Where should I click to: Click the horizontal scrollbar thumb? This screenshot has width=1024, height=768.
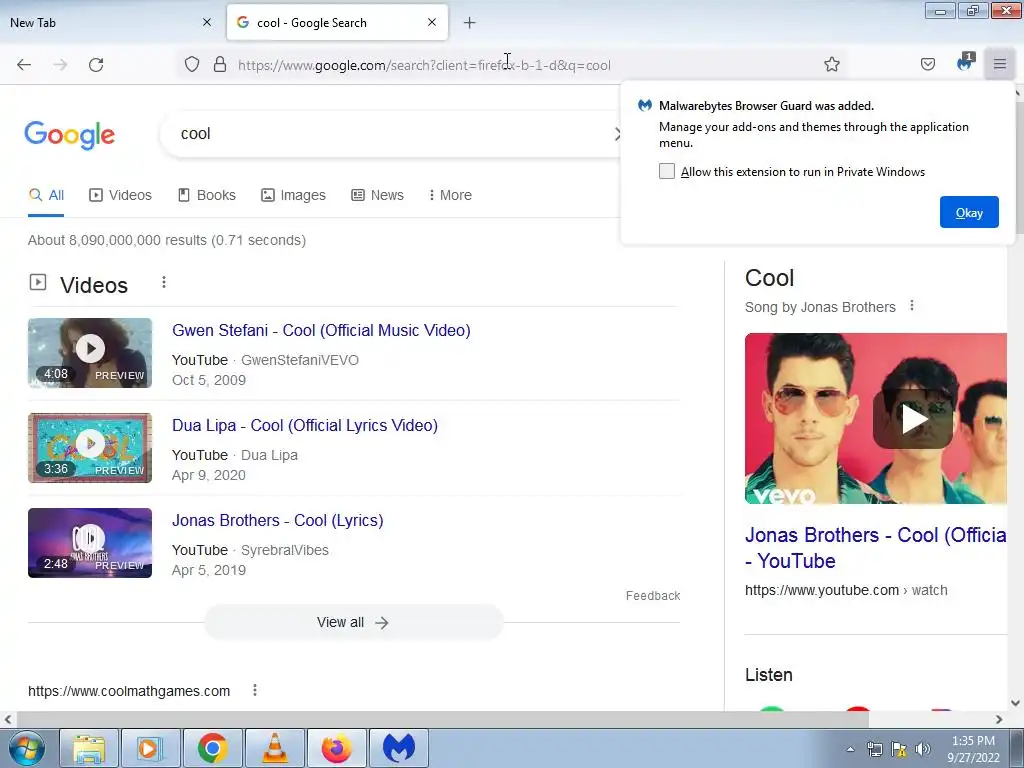[442, 719]
